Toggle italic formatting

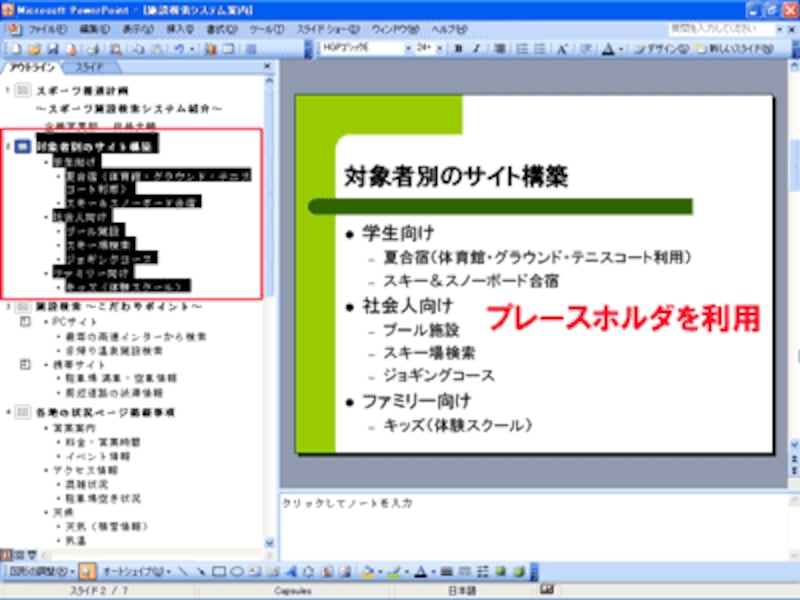(477, 48)
